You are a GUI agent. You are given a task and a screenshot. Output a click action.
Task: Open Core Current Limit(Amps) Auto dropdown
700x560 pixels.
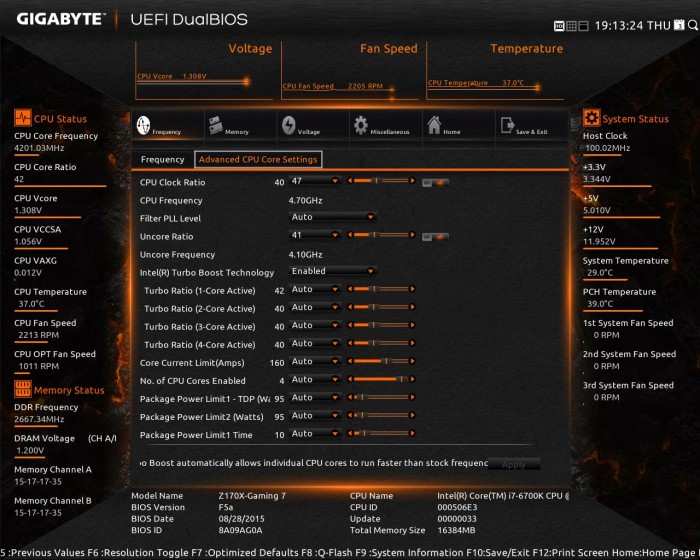coord(315,361)
